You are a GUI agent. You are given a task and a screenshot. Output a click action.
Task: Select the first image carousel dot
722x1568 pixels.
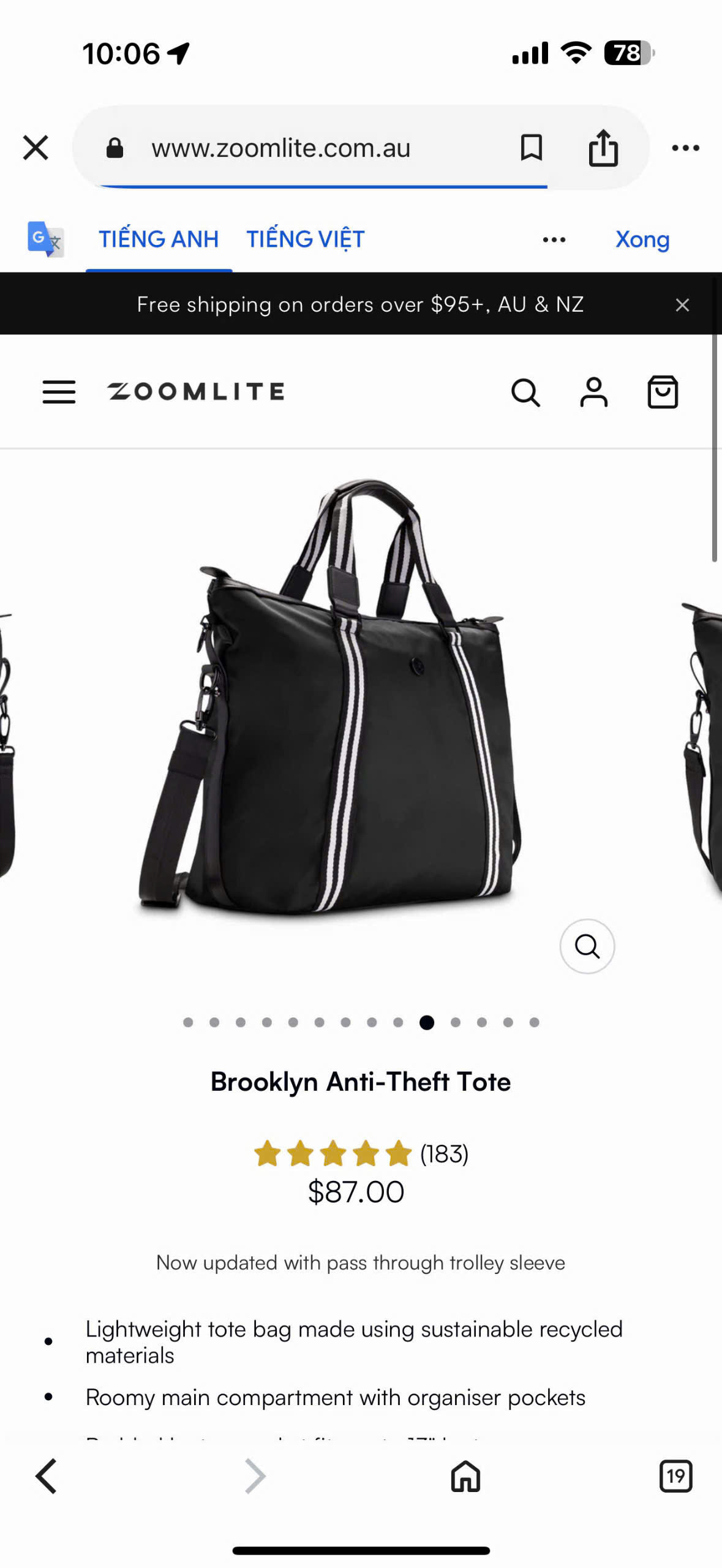point(188,1022)
